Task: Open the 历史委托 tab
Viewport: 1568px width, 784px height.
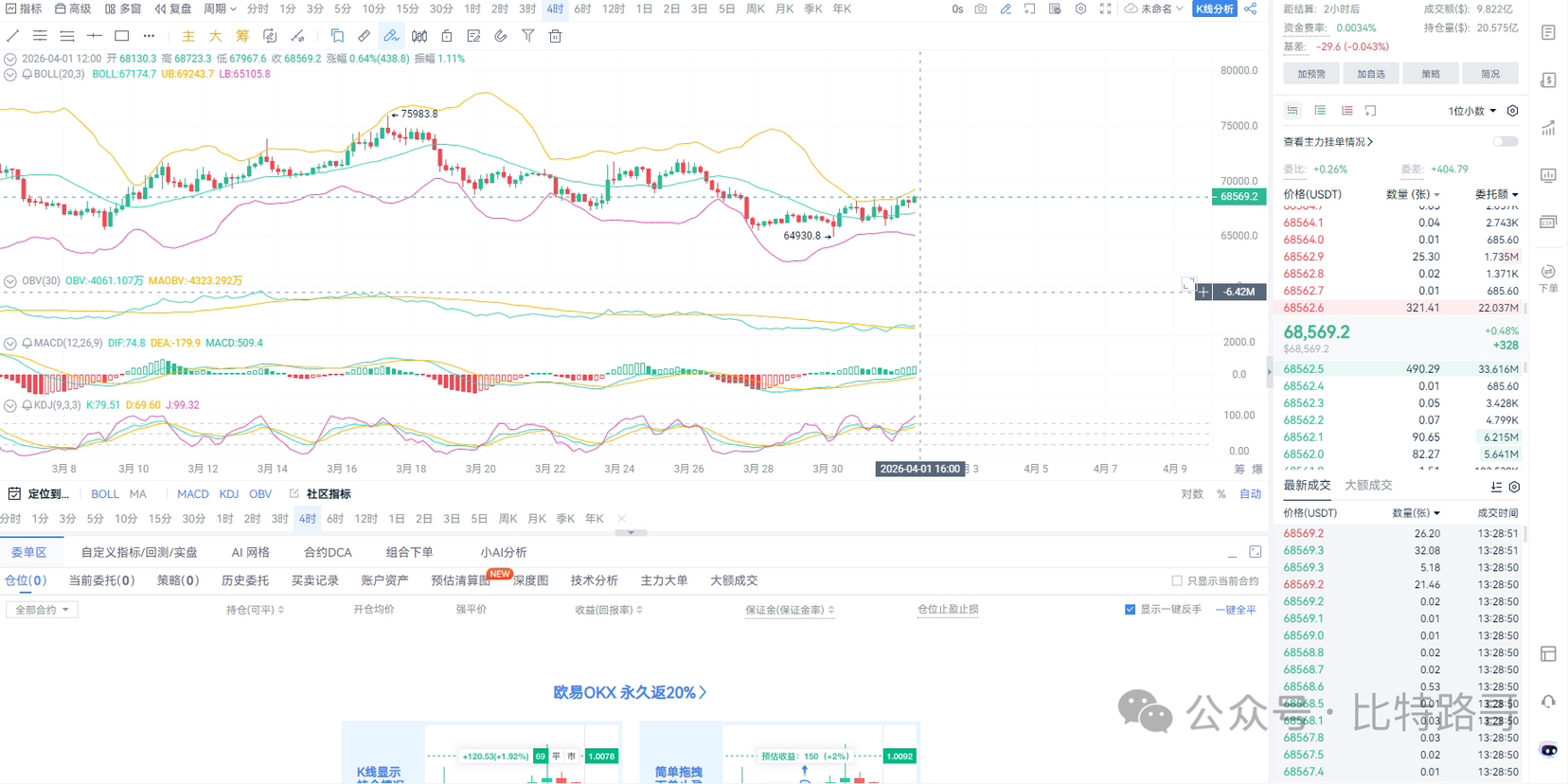Action: 244,580
